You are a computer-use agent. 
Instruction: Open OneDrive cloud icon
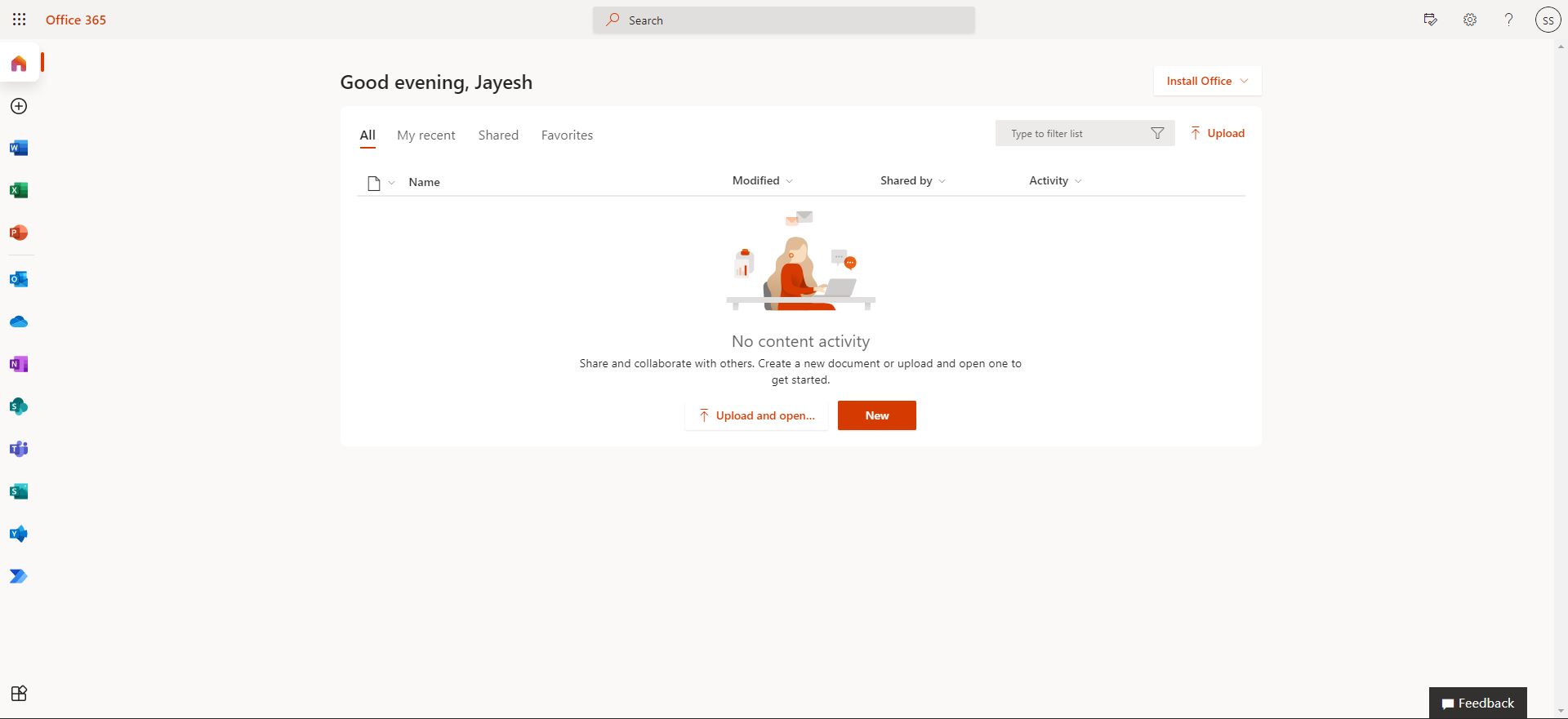(19, 322)
